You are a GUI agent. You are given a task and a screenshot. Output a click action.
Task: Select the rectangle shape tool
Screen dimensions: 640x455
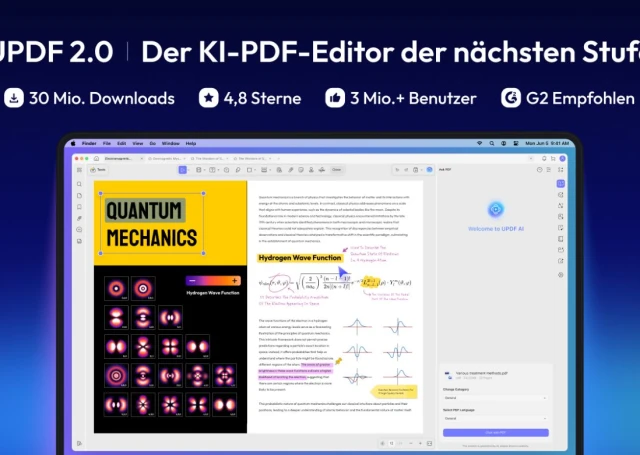249,170
